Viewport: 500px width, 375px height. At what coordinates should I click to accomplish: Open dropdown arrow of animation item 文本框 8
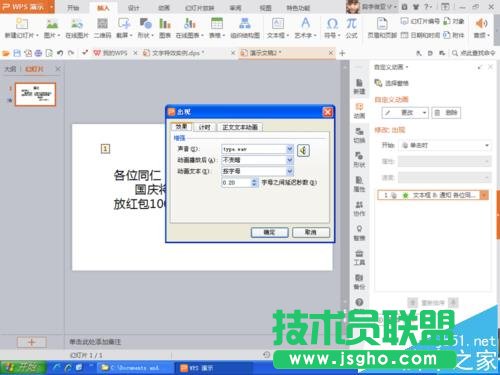(x=484, y=195)
